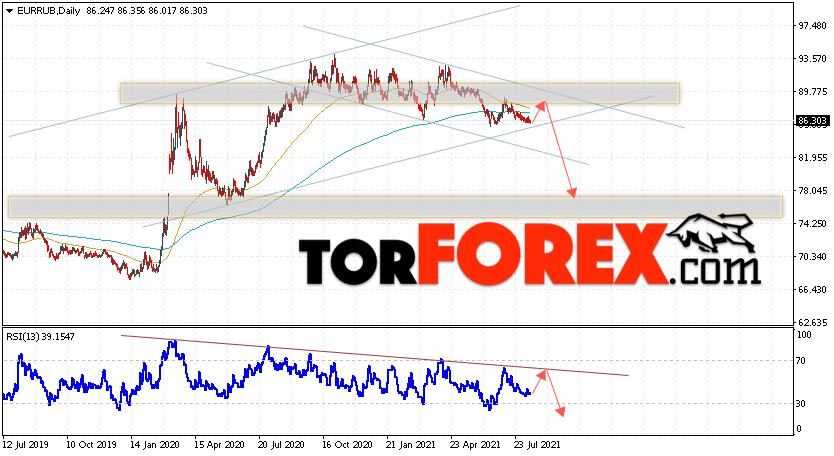The height and width of the screenshot is (456, 834).
Task: Select the RSI(13) 39.1547 indicator label
Action: 40,337
